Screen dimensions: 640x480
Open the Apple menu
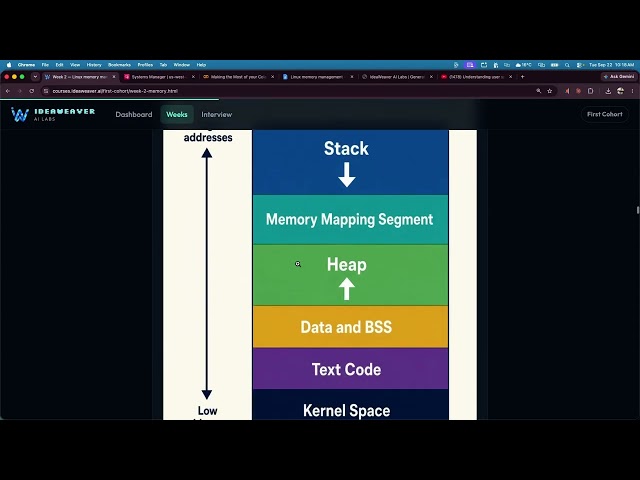click(x=9, y=64)
